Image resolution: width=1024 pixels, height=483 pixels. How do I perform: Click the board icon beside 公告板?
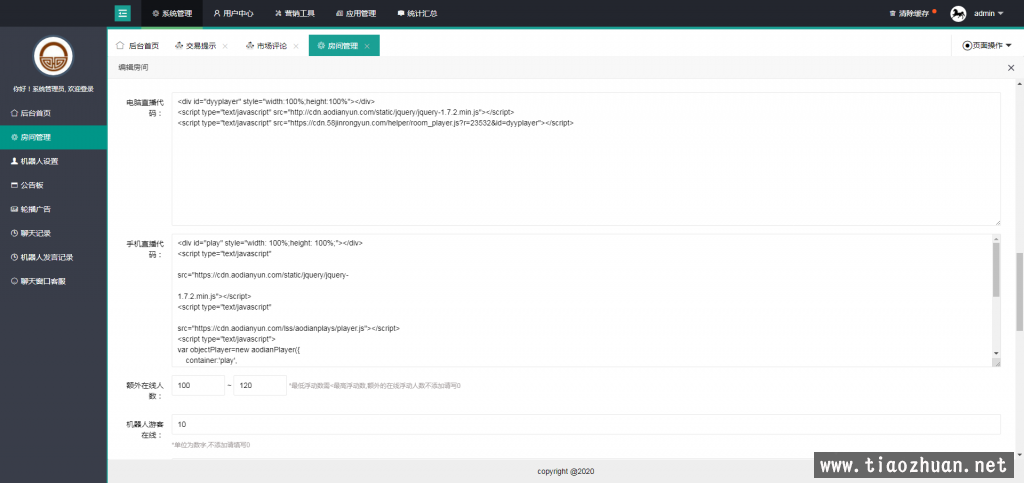(14, 185)
